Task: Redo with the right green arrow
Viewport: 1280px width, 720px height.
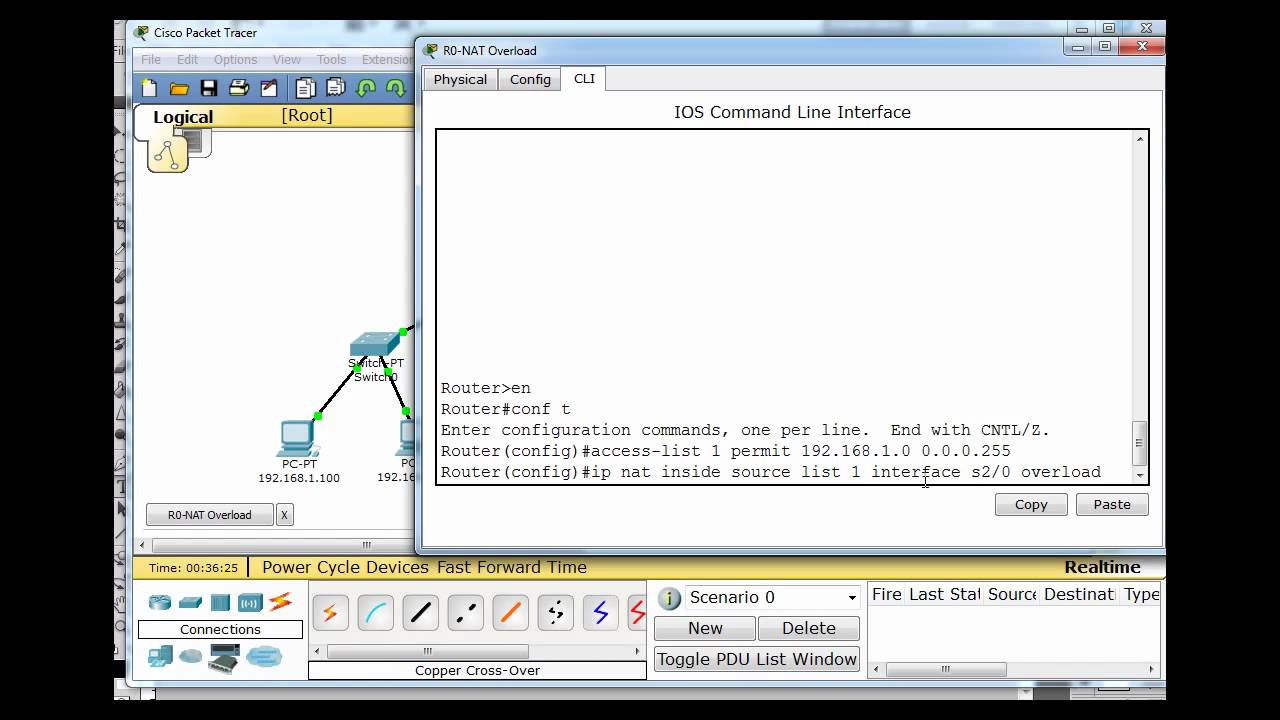Action: [x=395, y=88]
